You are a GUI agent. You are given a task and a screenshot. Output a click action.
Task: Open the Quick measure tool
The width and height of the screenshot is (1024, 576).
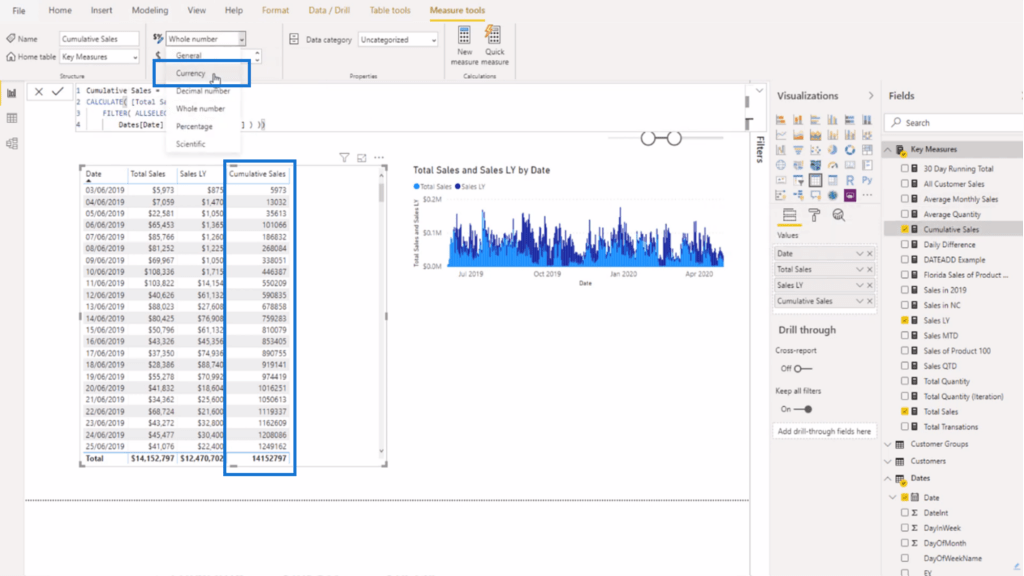(494, 45)
